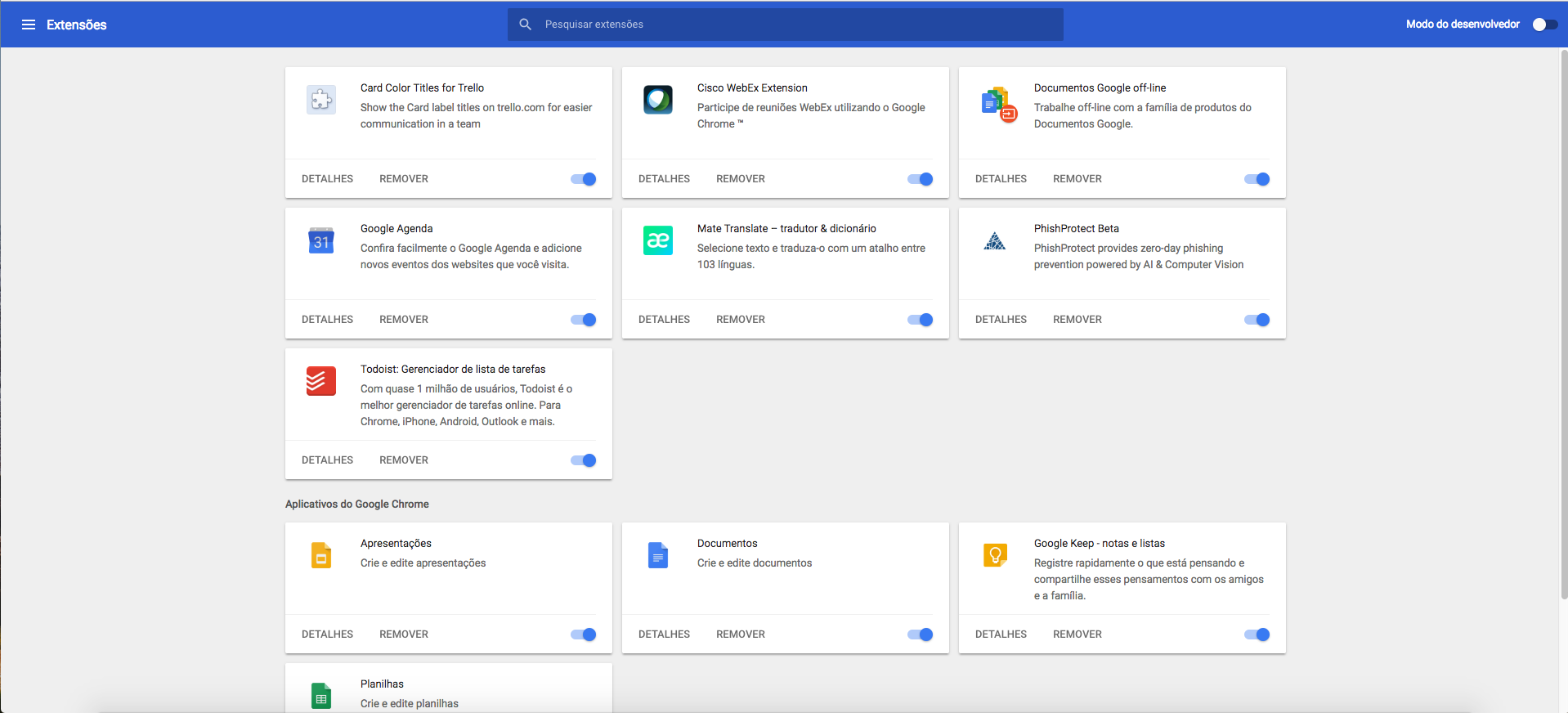Click the Planilhas green sheets icon
Viewport: 1568px width, 713px height.
321,696
